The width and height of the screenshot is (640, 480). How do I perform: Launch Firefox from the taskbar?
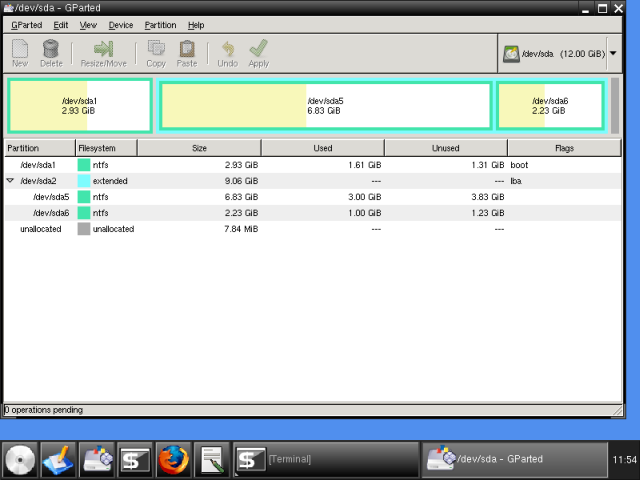[173, 460]
